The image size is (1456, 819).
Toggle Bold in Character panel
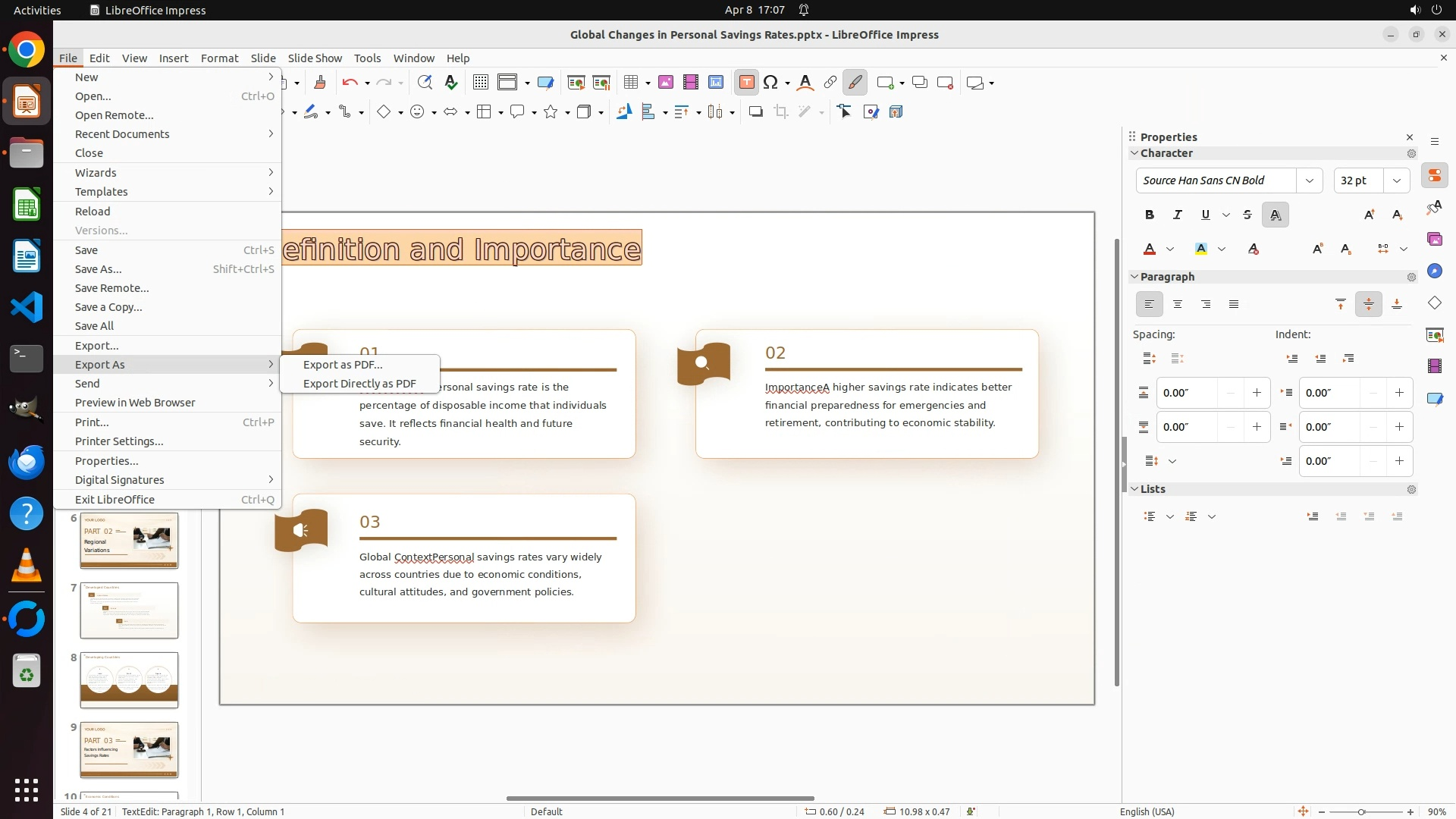(1150, 215)
